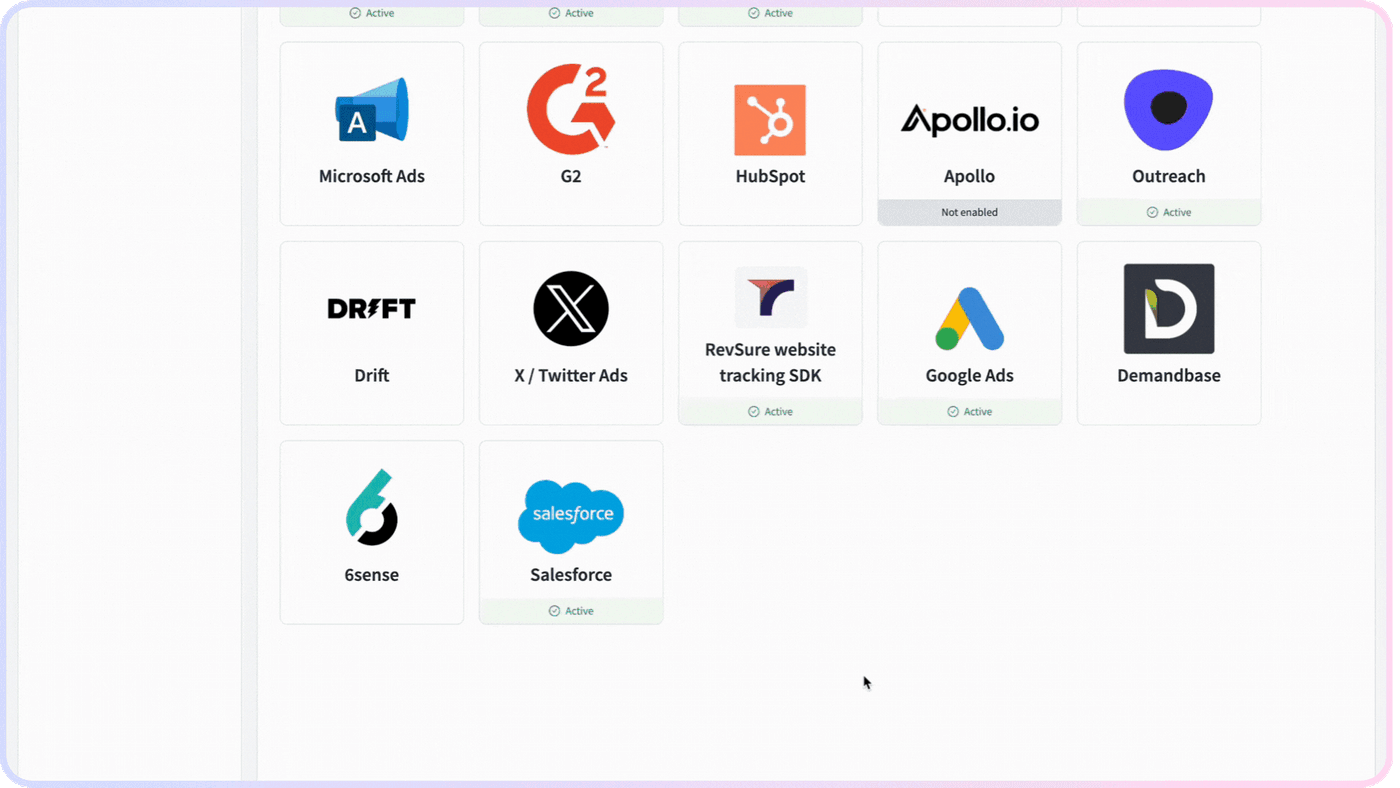1400x788 pixels.
Task: Select the "6sense" card title
Action: [372, 574]
